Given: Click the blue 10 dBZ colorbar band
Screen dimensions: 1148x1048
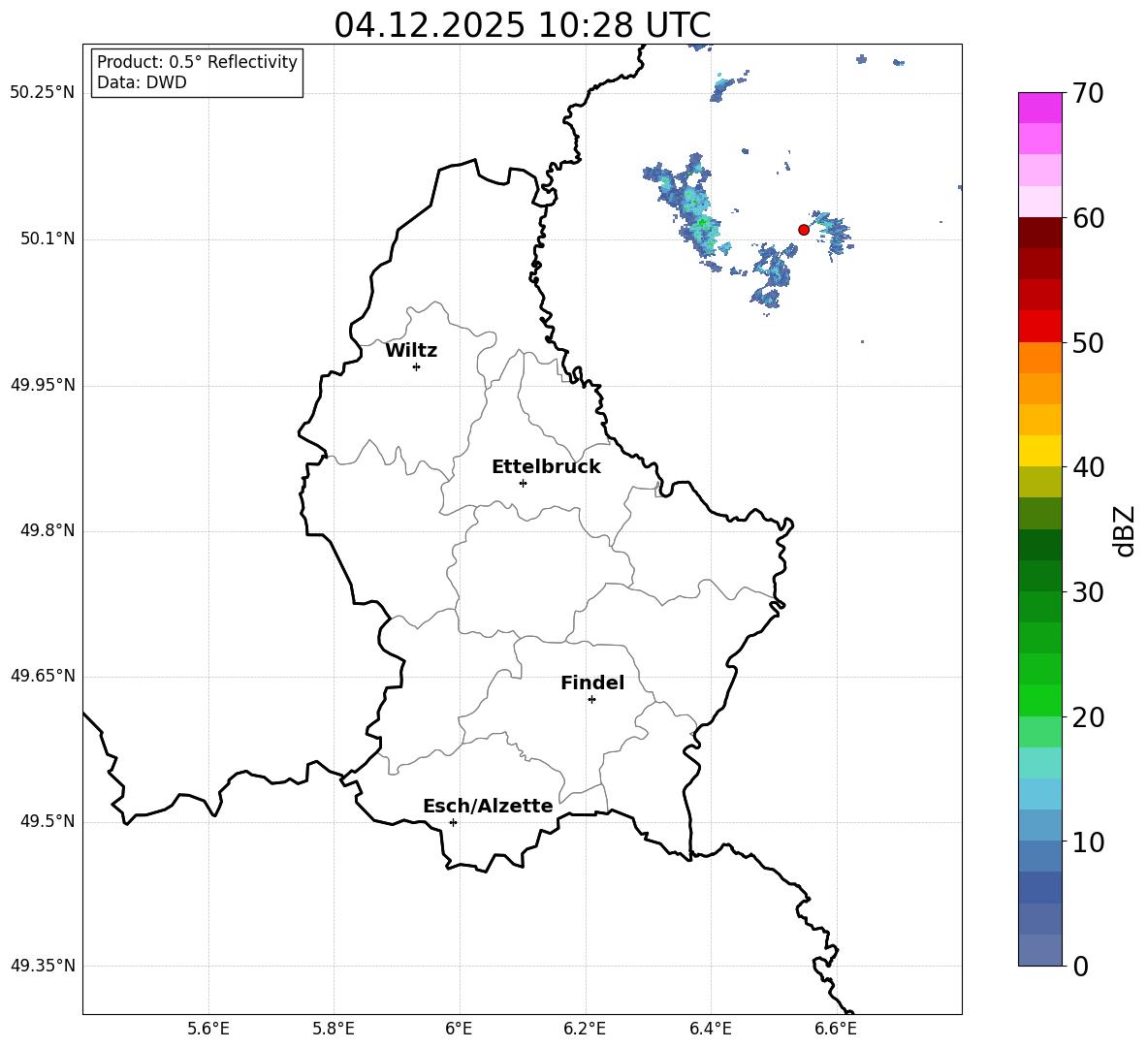Looking at the screenshot, I should pyautogui.click(x=1039, y=856).
